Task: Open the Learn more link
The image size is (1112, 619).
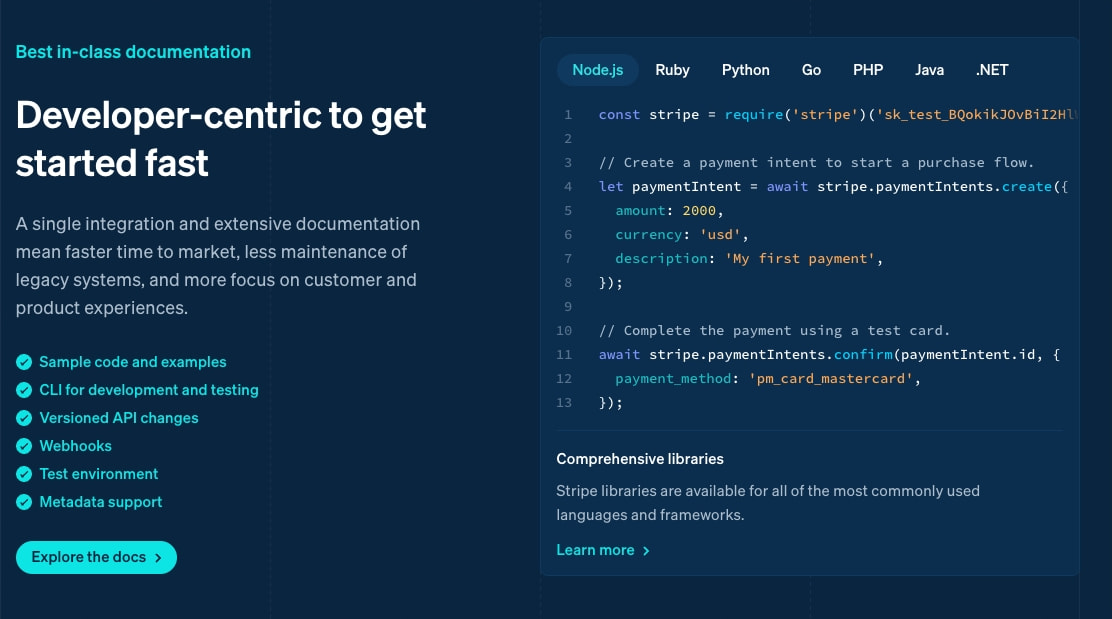Action: (x=603, y=550)
